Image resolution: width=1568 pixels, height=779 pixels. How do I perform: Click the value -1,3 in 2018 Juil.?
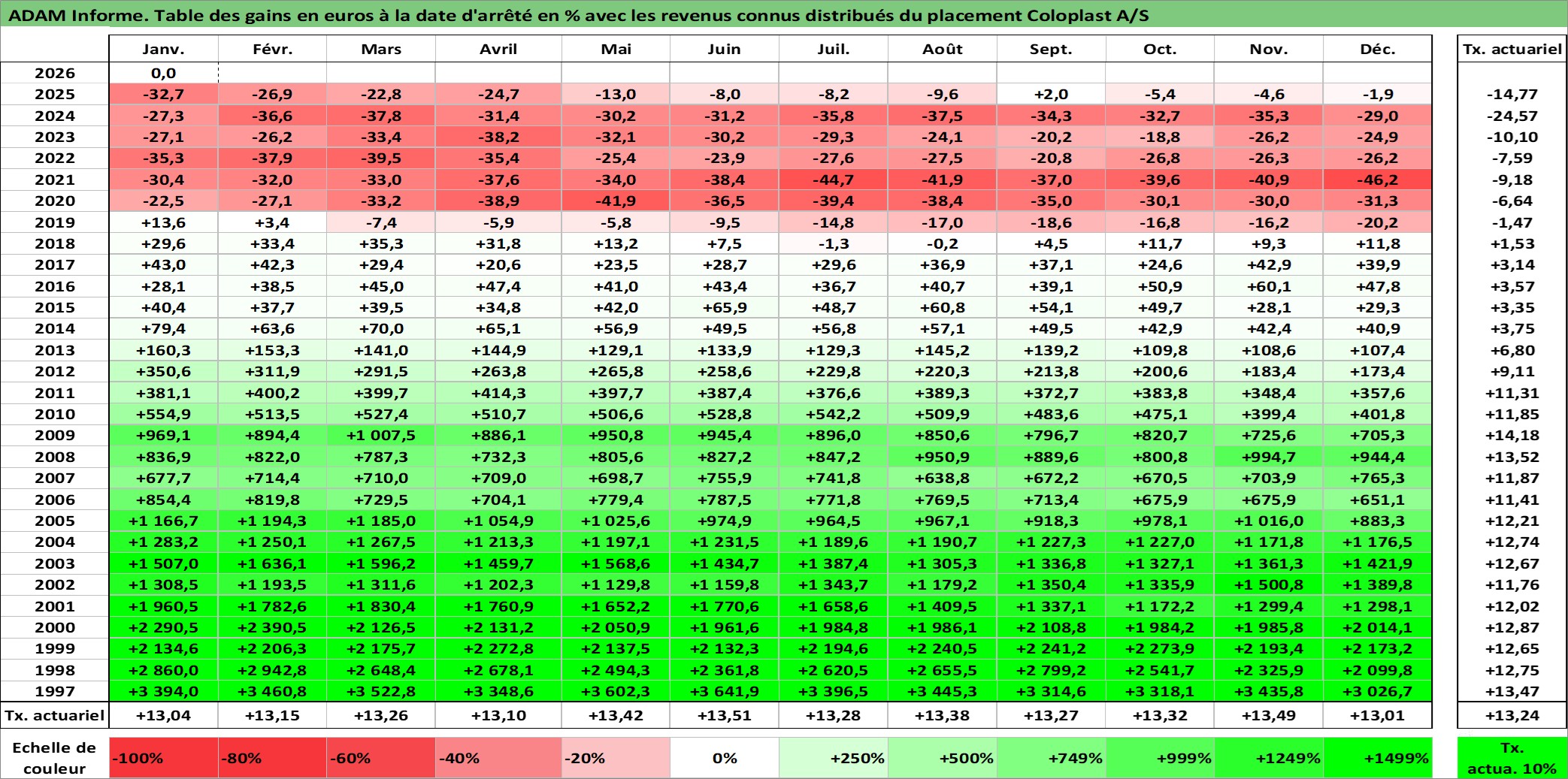(834, 243)
